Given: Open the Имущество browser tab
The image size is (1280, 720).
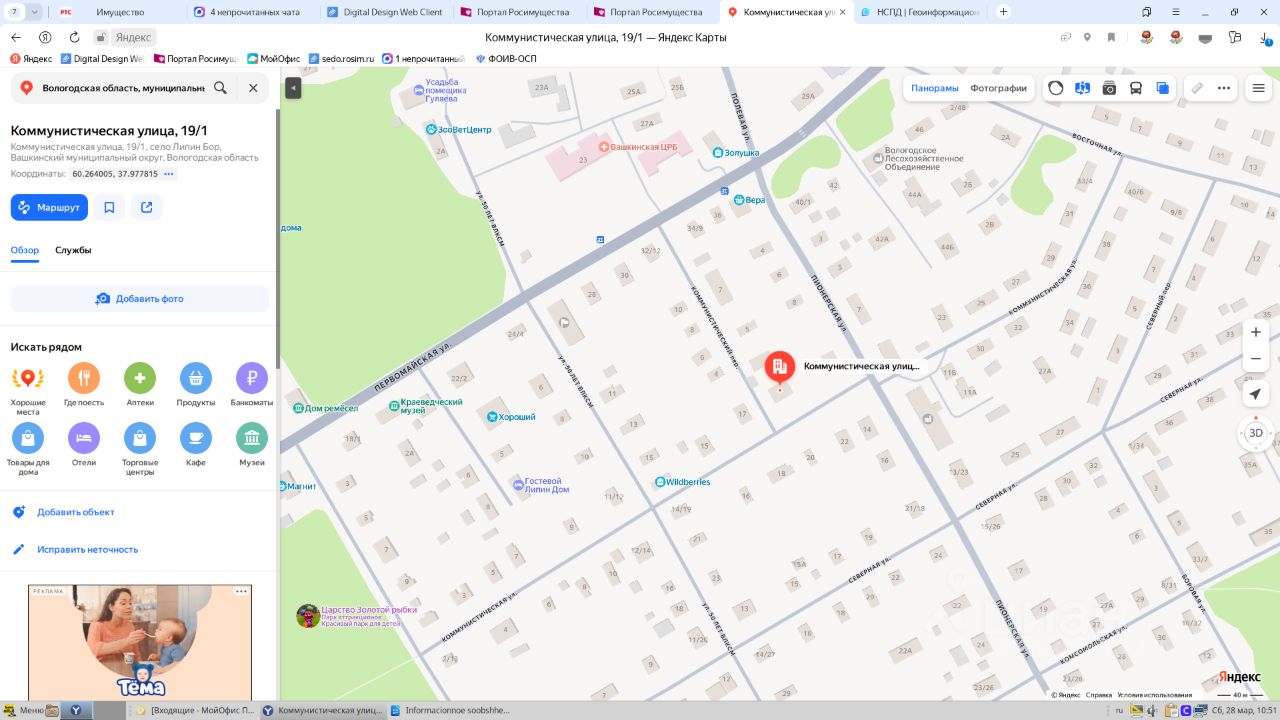Looking at the screenshot, I should point(119,12).
